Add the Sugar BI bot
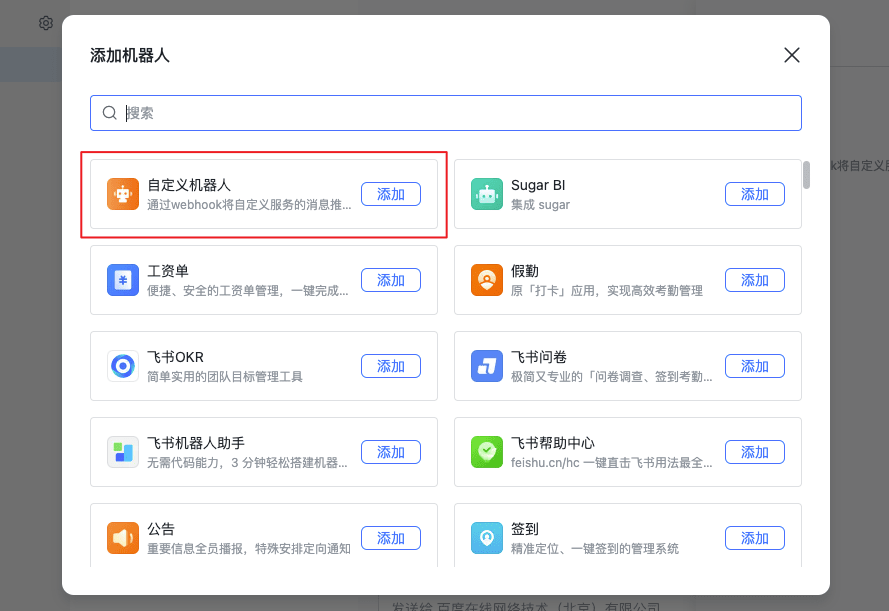Viewport: 889px width, 611px height. point(755,194)
